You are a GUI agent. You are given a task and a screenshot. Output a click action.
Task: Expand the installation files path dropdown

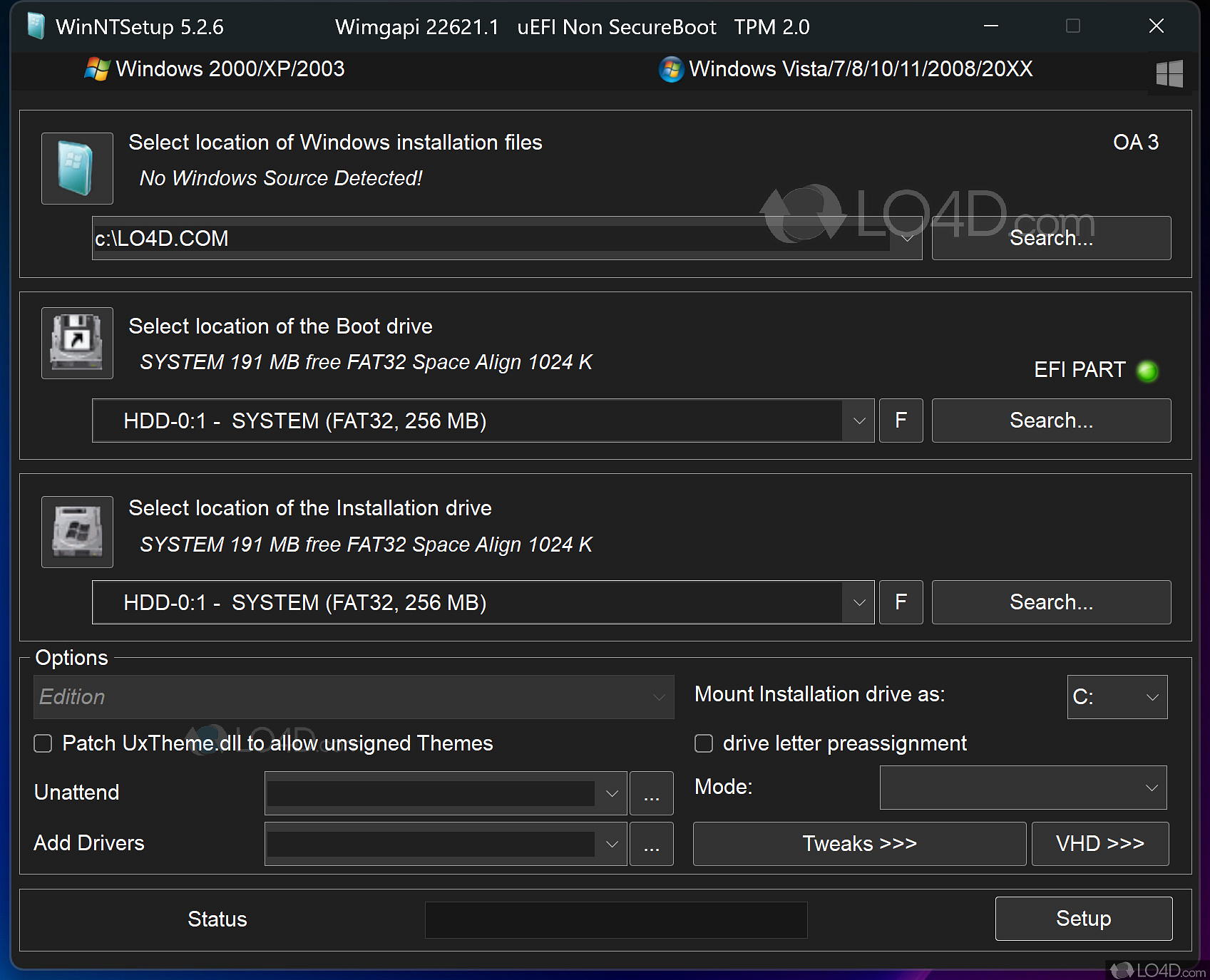[907, 238]
